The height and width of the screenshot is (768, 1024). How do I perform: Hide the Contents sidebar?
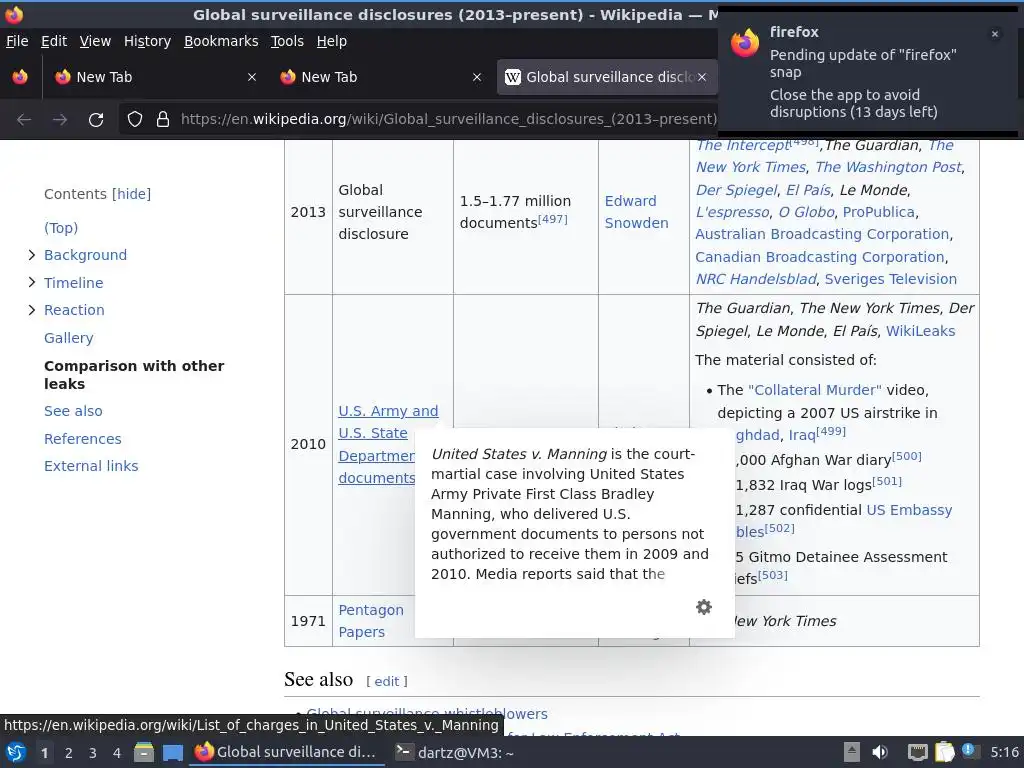point(131,194)
